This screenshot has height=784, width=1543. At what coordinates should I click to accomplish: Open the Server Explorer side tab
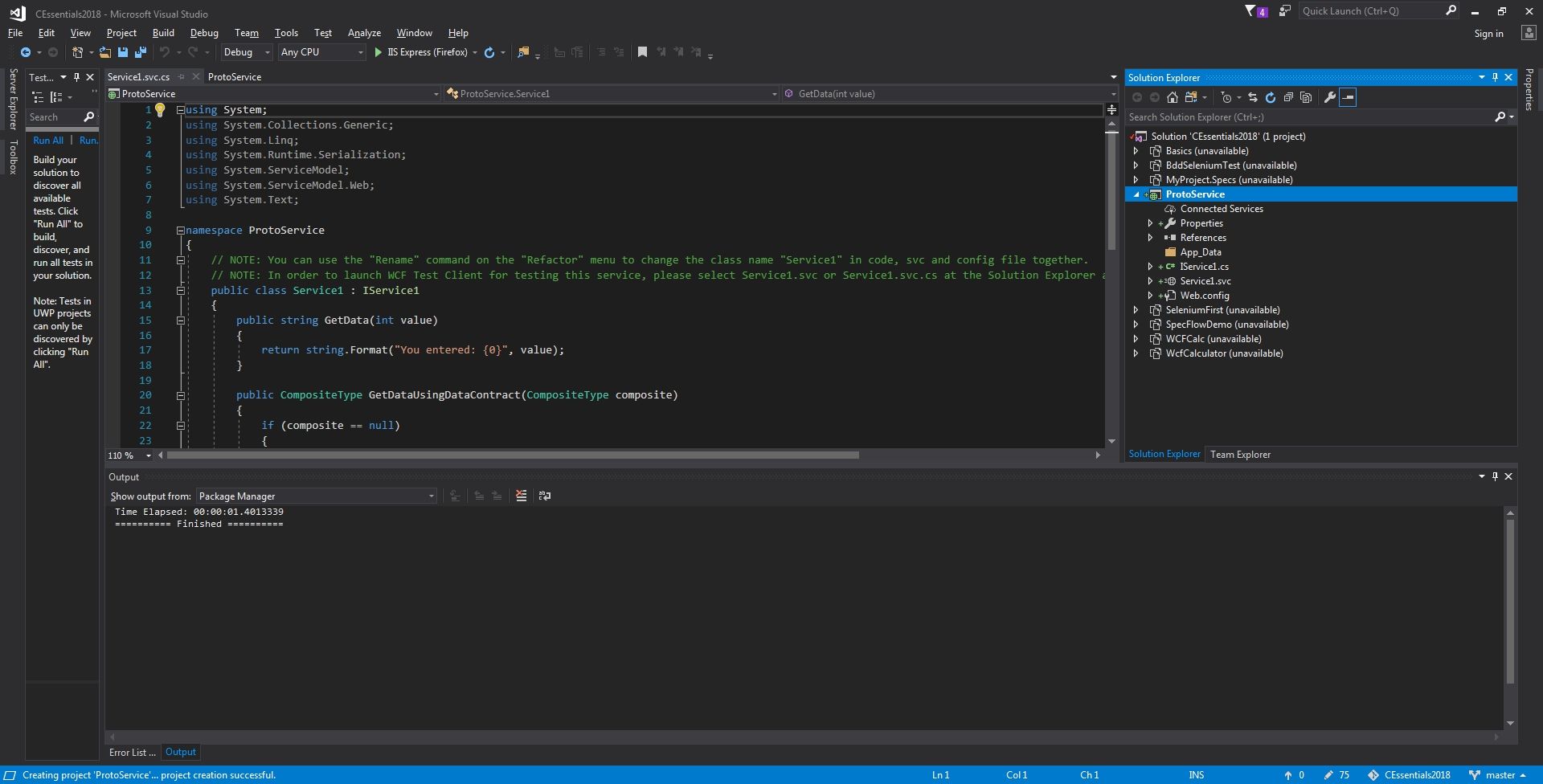pyautogui.click(x=13, y=99)
